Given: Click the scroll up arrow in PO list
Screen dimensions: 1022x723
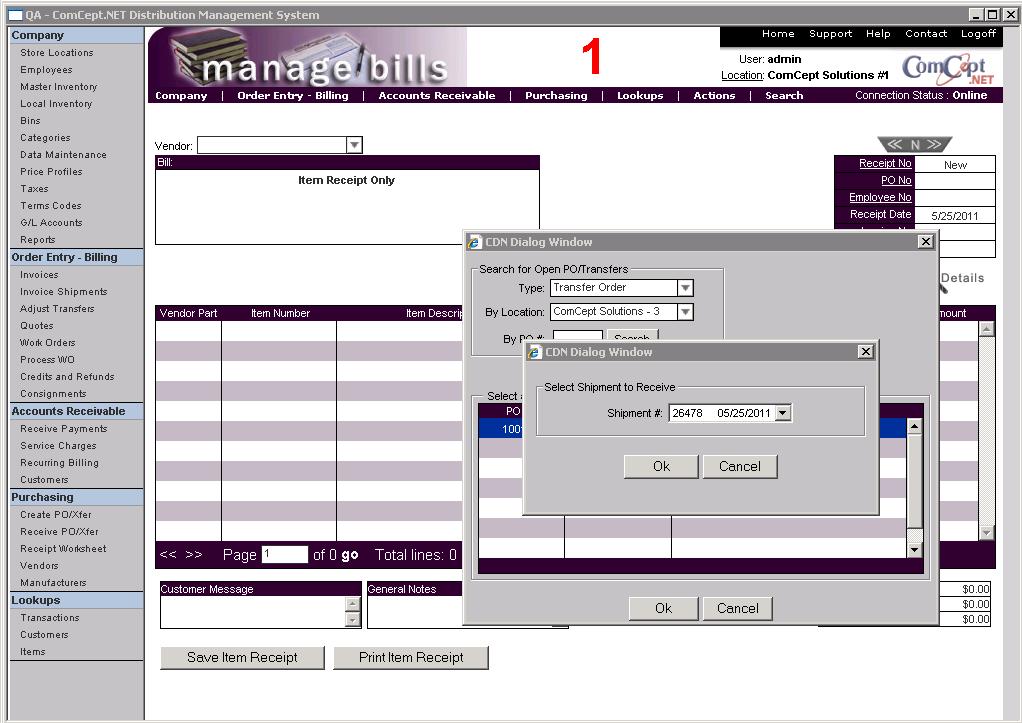Looking at the screenshot, I should pos(913,427).
